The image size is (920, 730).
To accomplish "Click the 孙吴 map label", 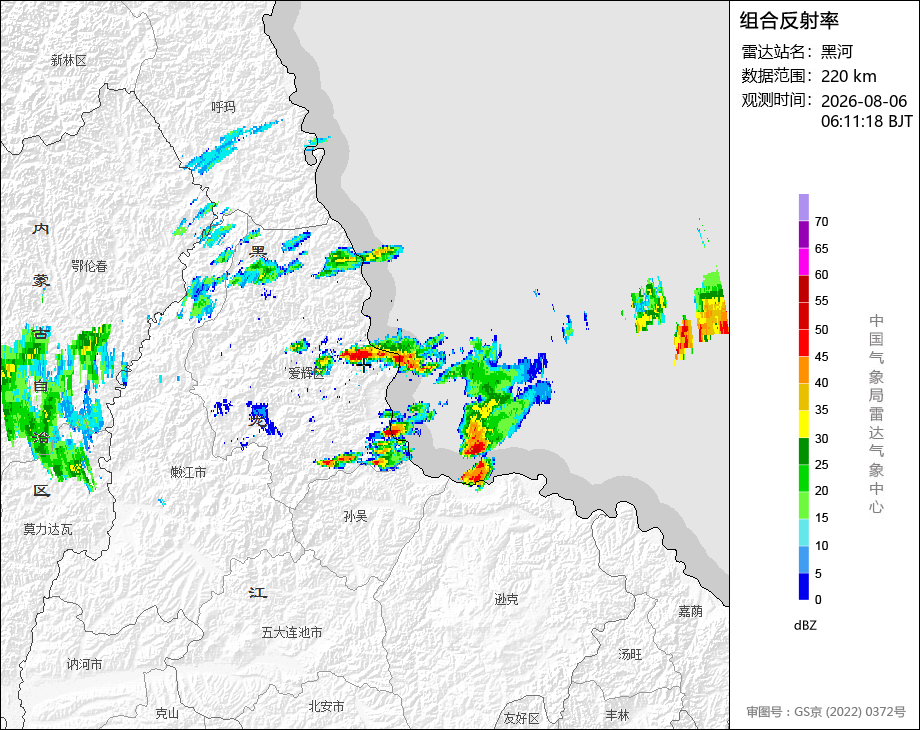I will point(355,516).
